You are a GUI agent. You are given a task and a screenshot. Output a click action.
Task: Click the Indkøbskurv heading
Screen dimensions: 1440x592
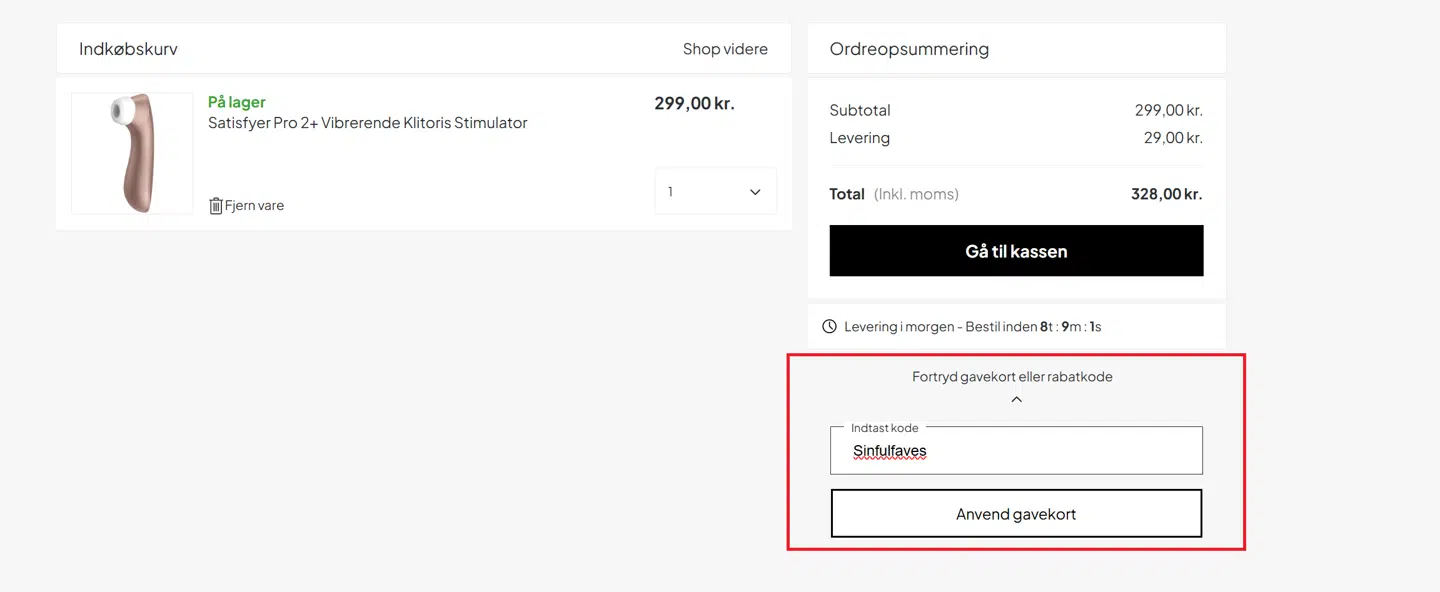(x=129, y=49)
